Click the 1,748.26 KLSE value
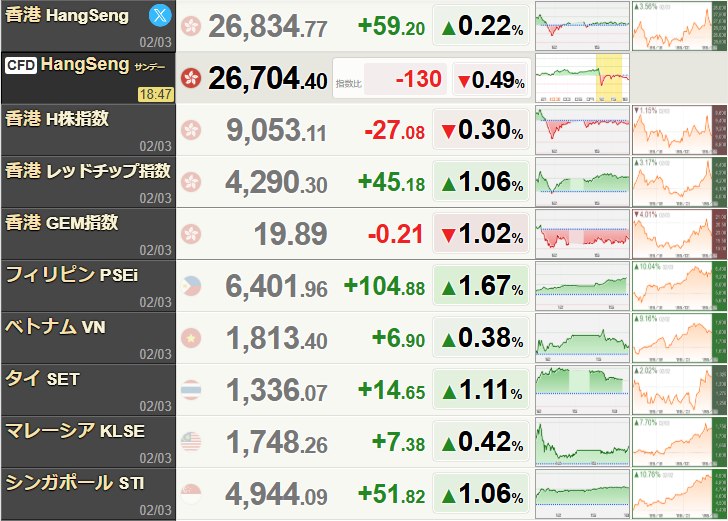This screenshot has width=728, height=521. coord(277,443)
